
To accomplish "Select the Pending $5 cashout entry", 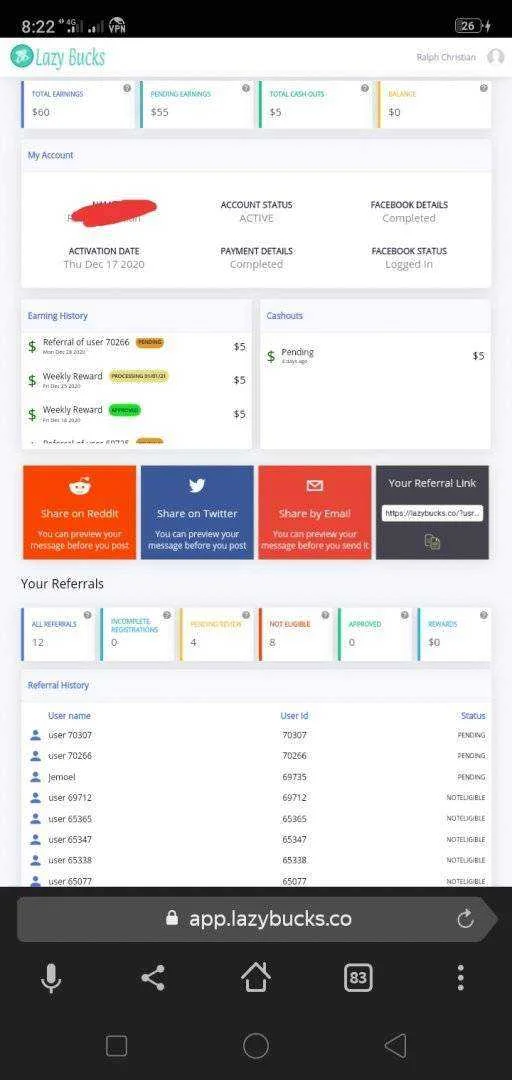I will click(x=376, y=355).
